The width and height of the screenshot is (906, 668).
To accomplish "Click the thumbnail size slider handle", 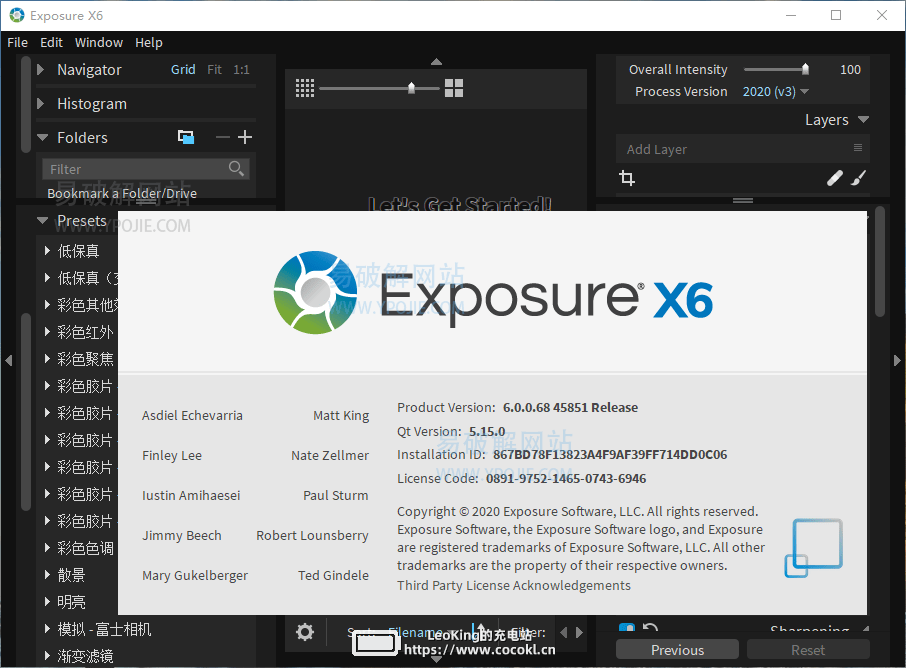I will tap(411, 88).
